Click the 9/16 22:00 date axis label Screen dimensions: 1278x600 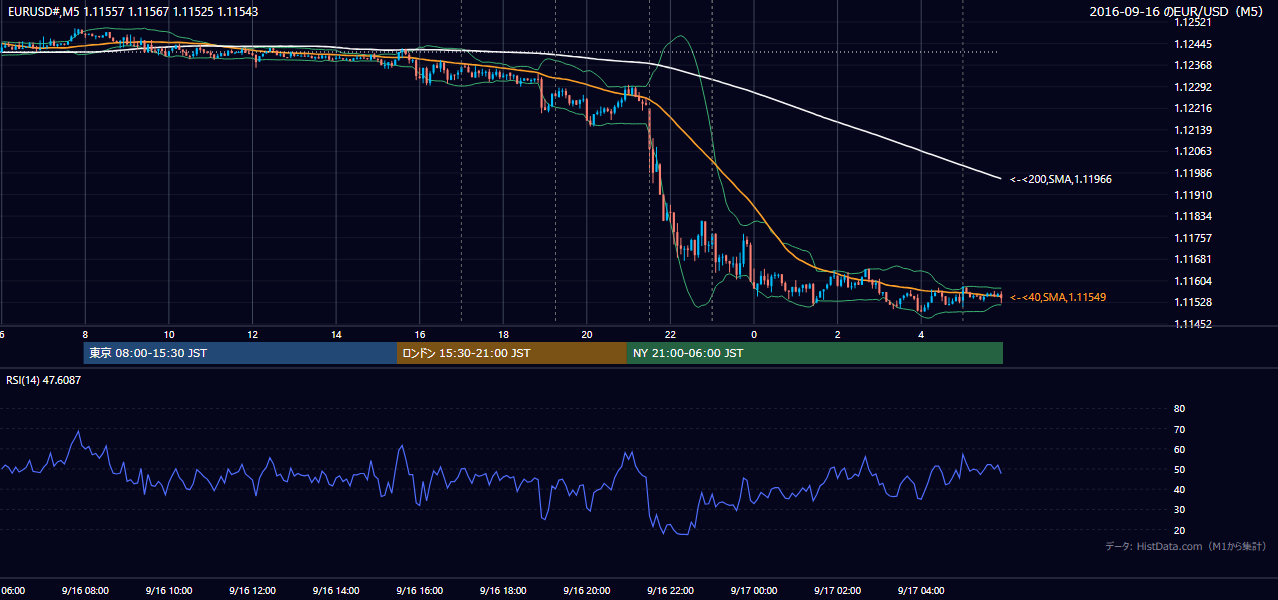(x=670, y=591)
